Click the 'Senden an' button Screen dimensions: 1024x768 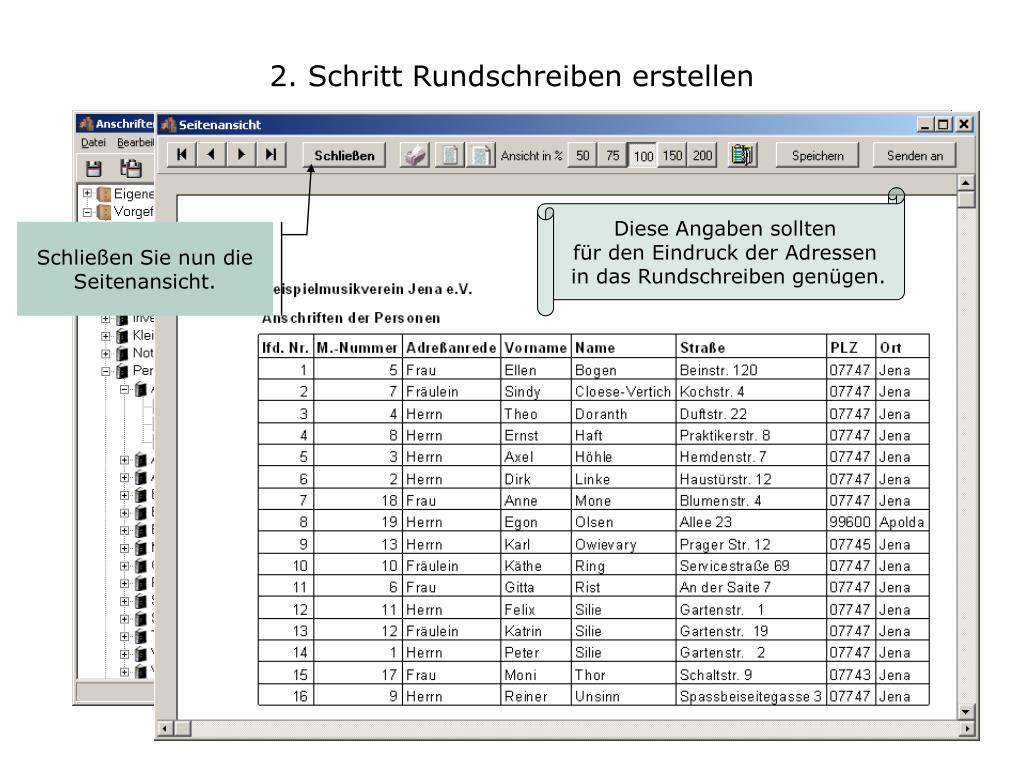pos(914,155)
